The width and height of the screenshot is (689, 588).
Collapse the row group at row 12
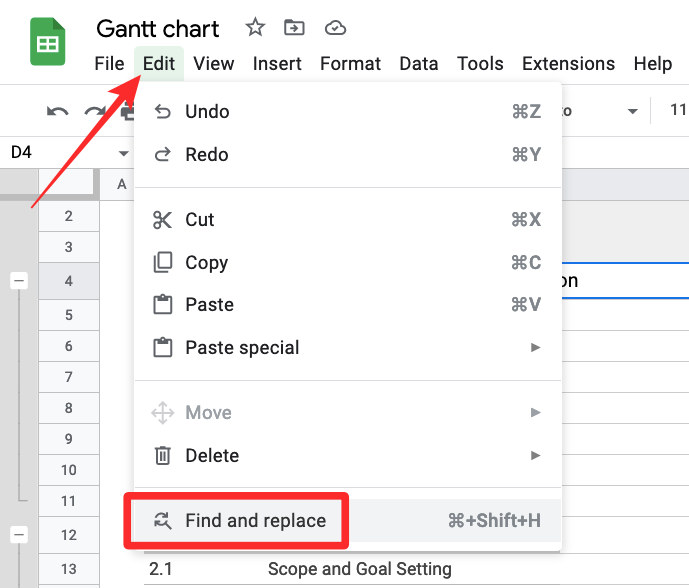(19, 534)
